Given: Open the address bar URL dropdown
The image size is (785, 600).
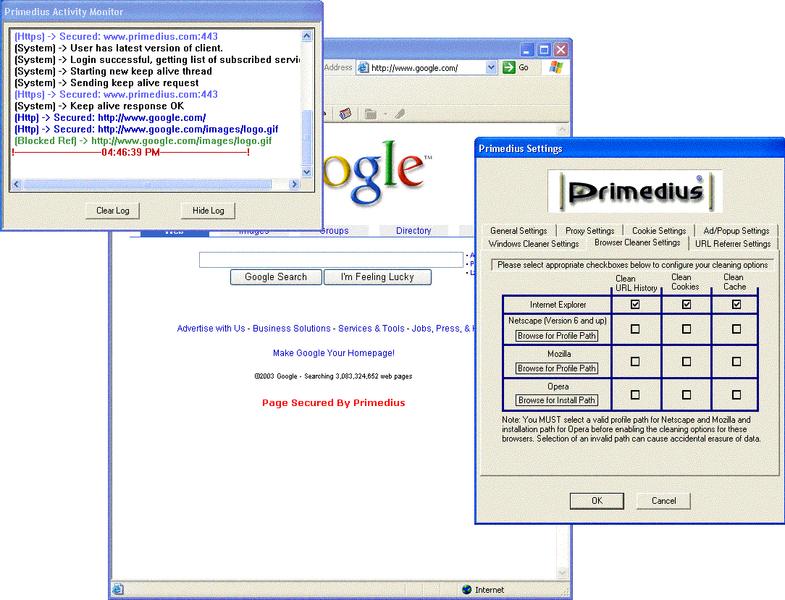Looking at the screenshot, I should point(491,68).
